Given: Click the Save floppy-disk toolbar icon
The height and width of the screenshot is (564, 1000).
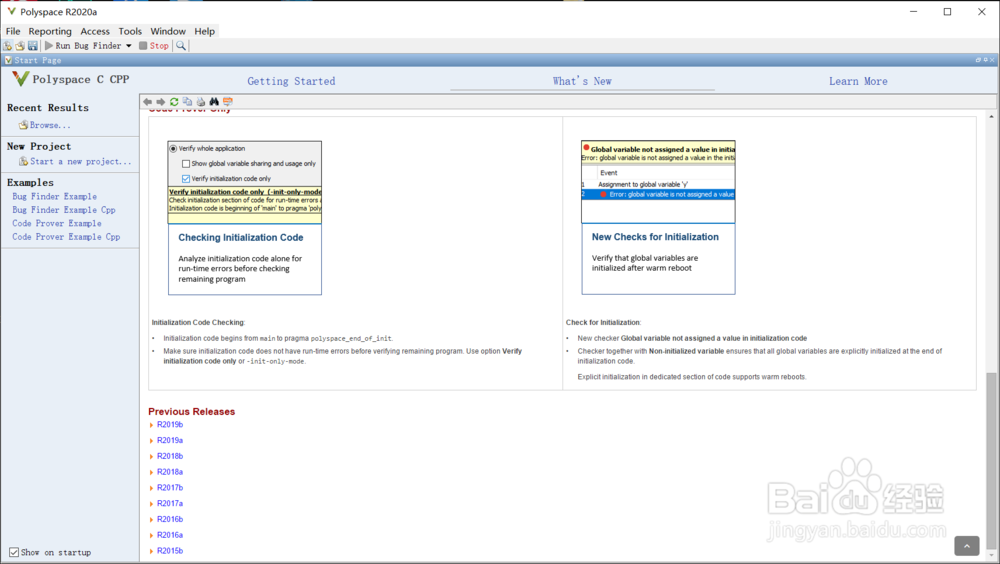Looking at the screenshot, I should 33,46.
